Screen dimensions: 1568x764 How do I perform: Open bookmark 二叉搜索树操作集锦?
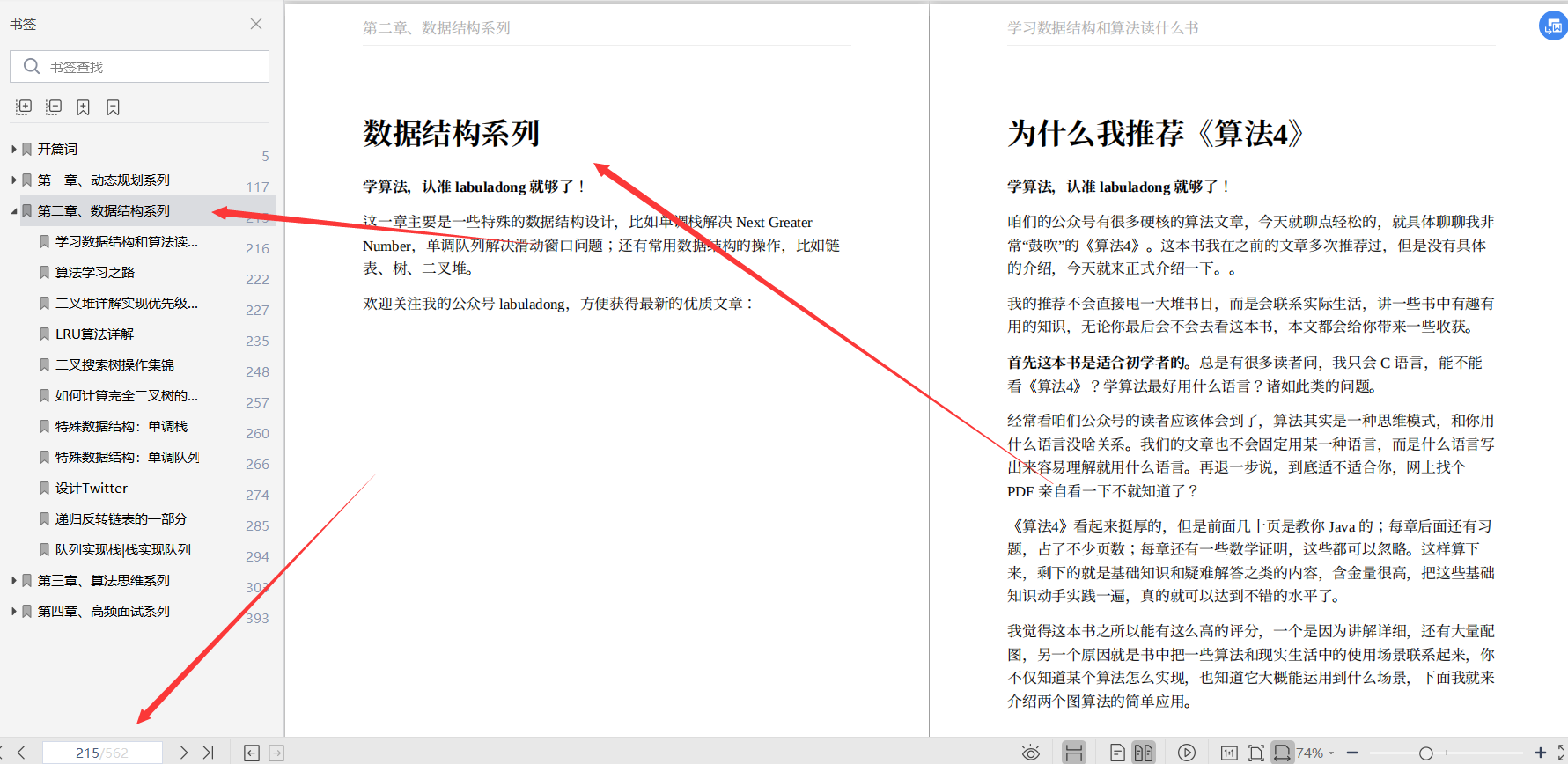tap(115, 365)
